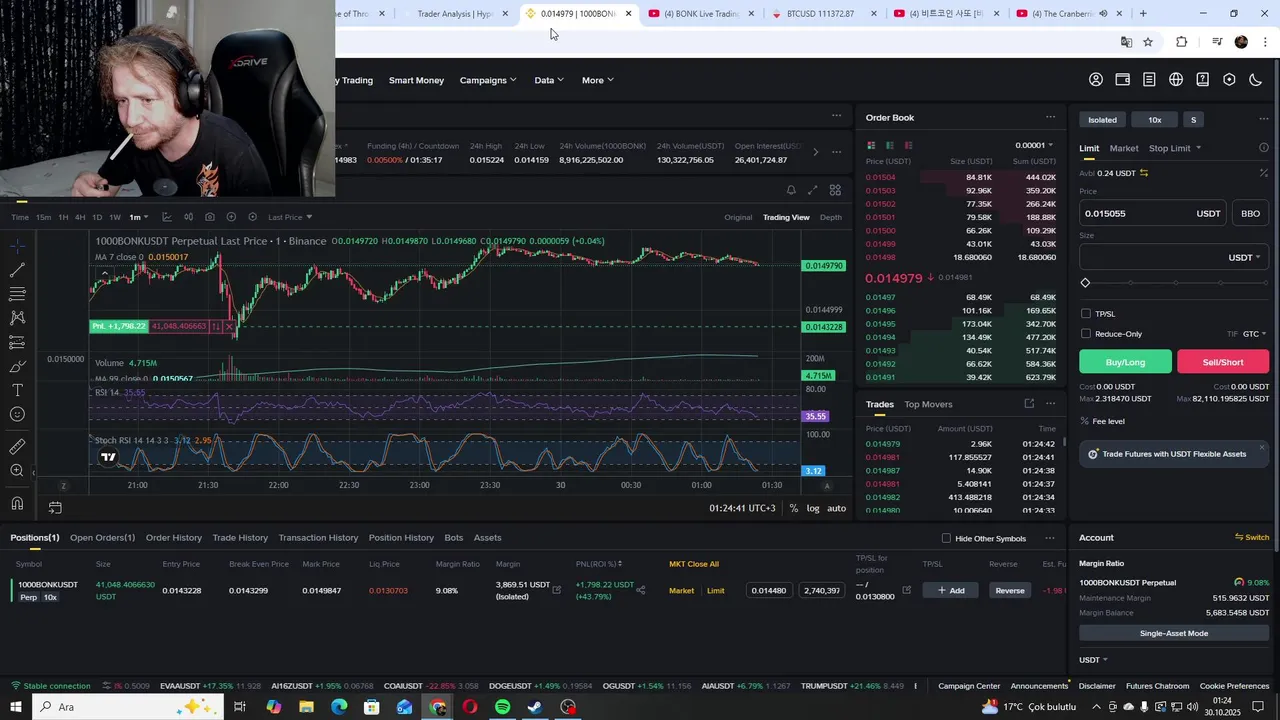Image resolution: width=1280 pixels, height=720 pixels.
Task: Select the trend line drawing tool
Action: point(17,270)
